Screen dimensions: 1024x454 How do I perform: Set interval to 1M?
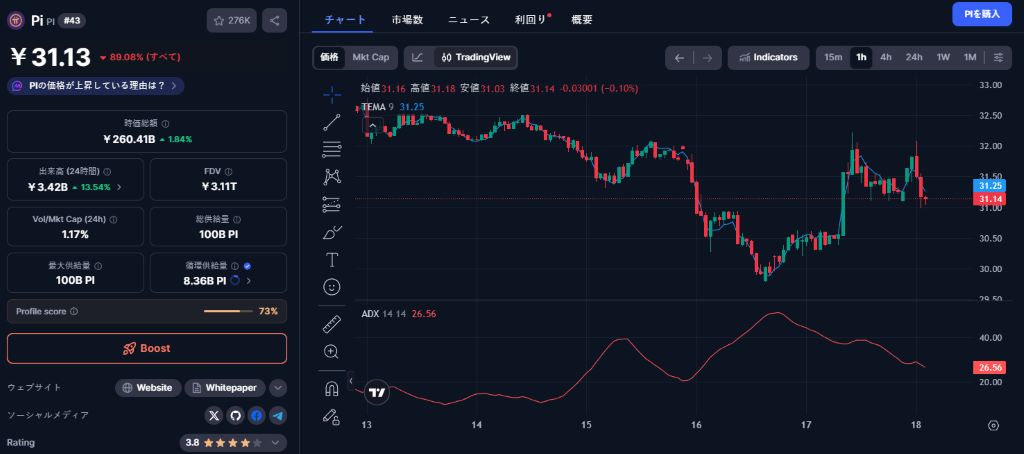pyautogui.click(x=970, y=57)
